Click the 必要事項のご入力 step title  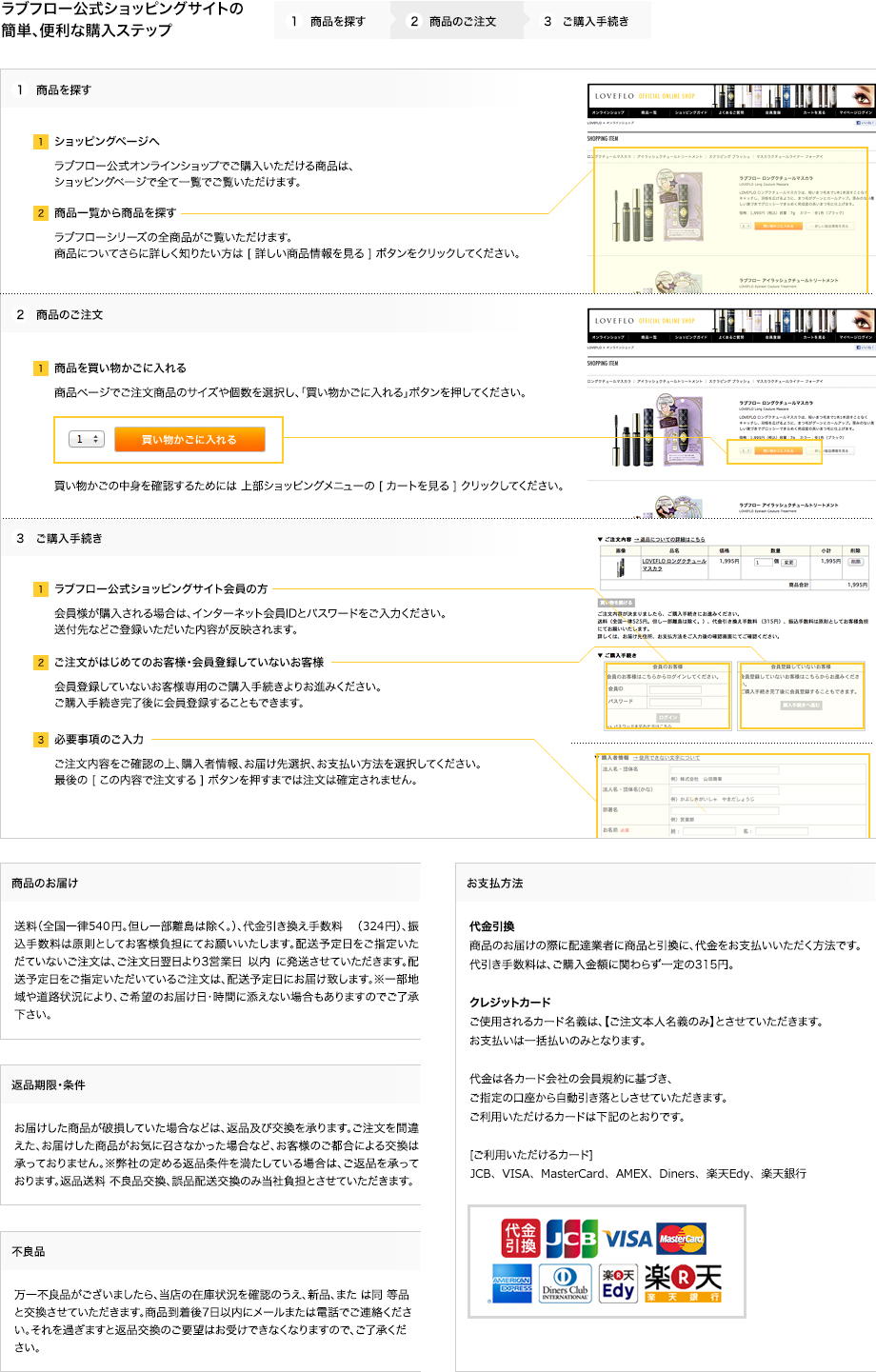99,739
